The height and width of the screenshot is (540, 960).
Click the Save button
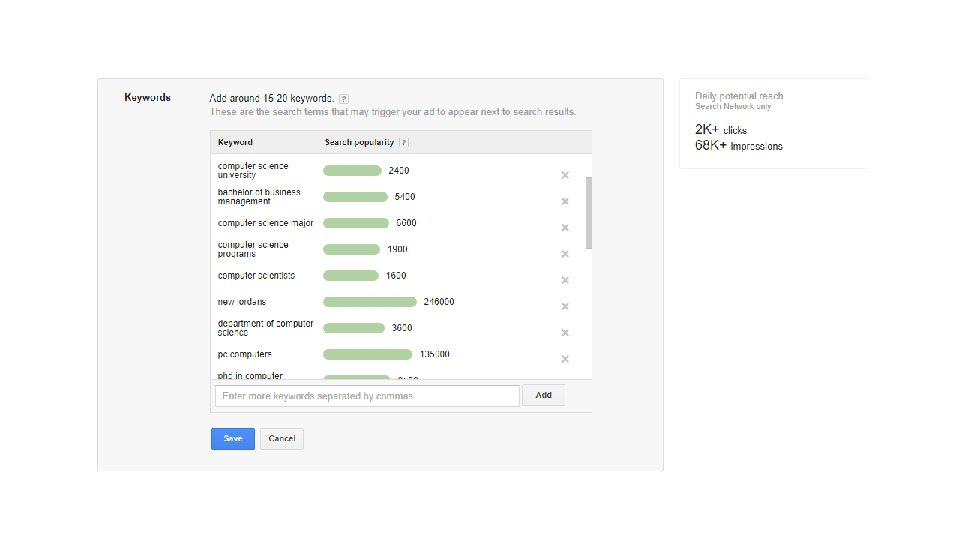[232, 438]
